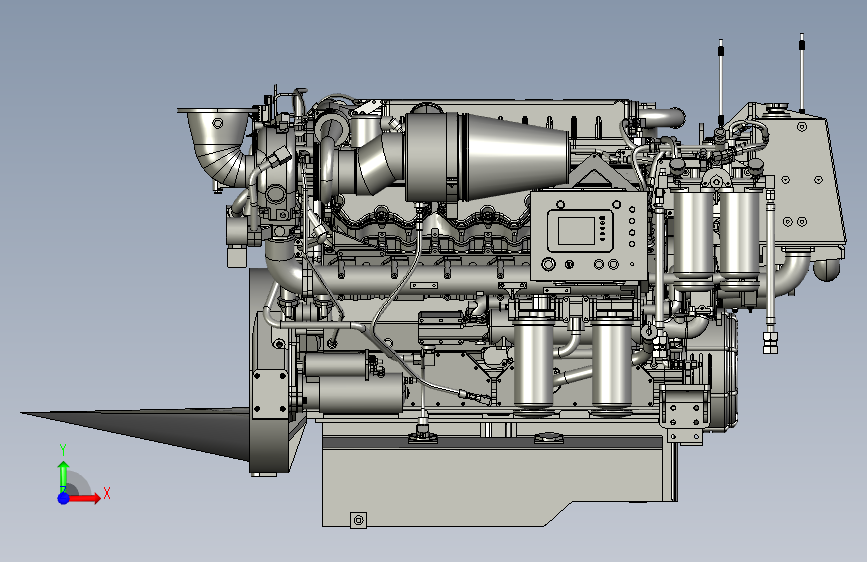The height and width of the screenshot is (562, 867).
Task: Click the 'Y' axis label text
Action: point(63,450)
